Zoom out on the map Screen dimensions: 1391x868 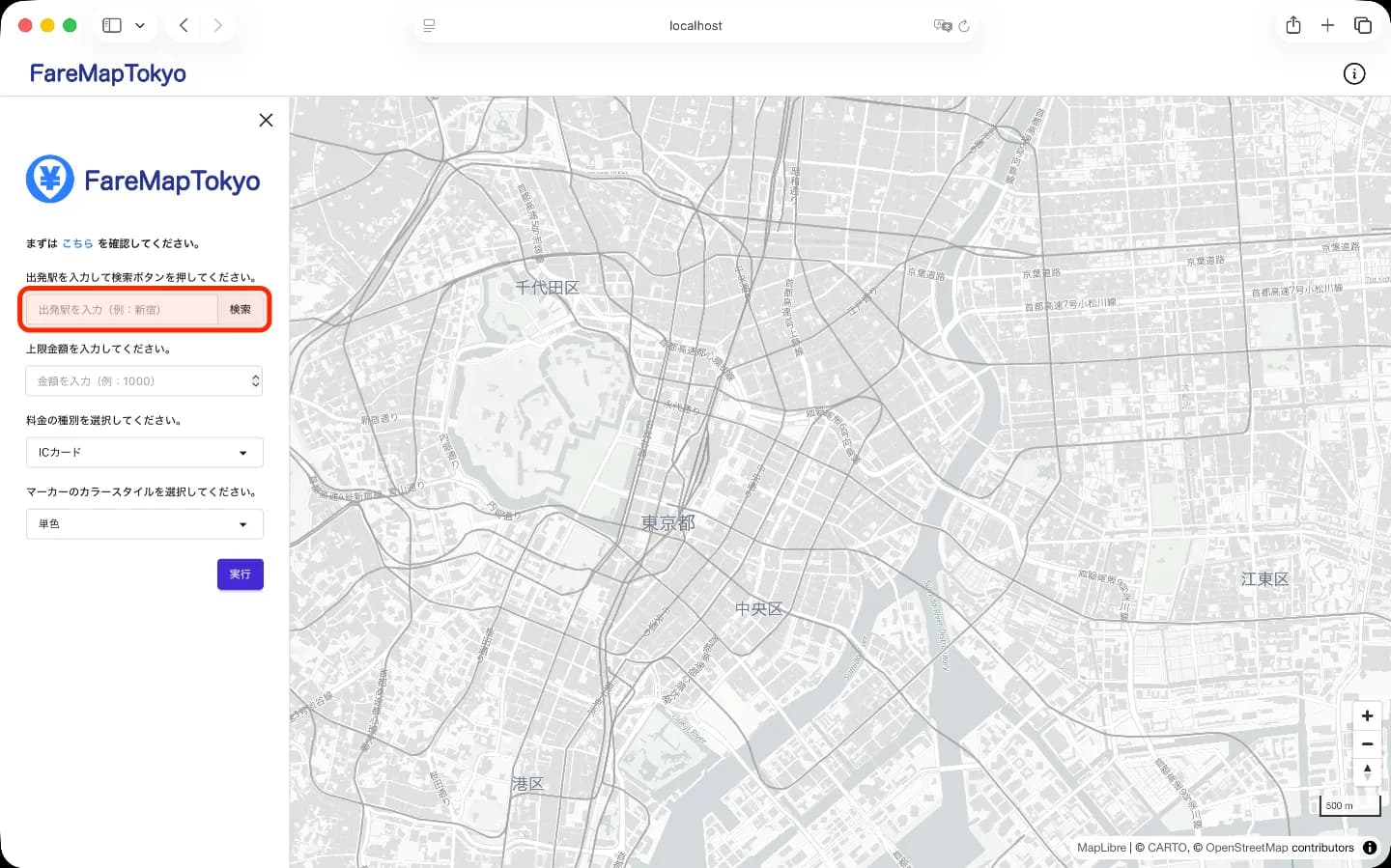pyautogui.click(x=1367, y=743)
